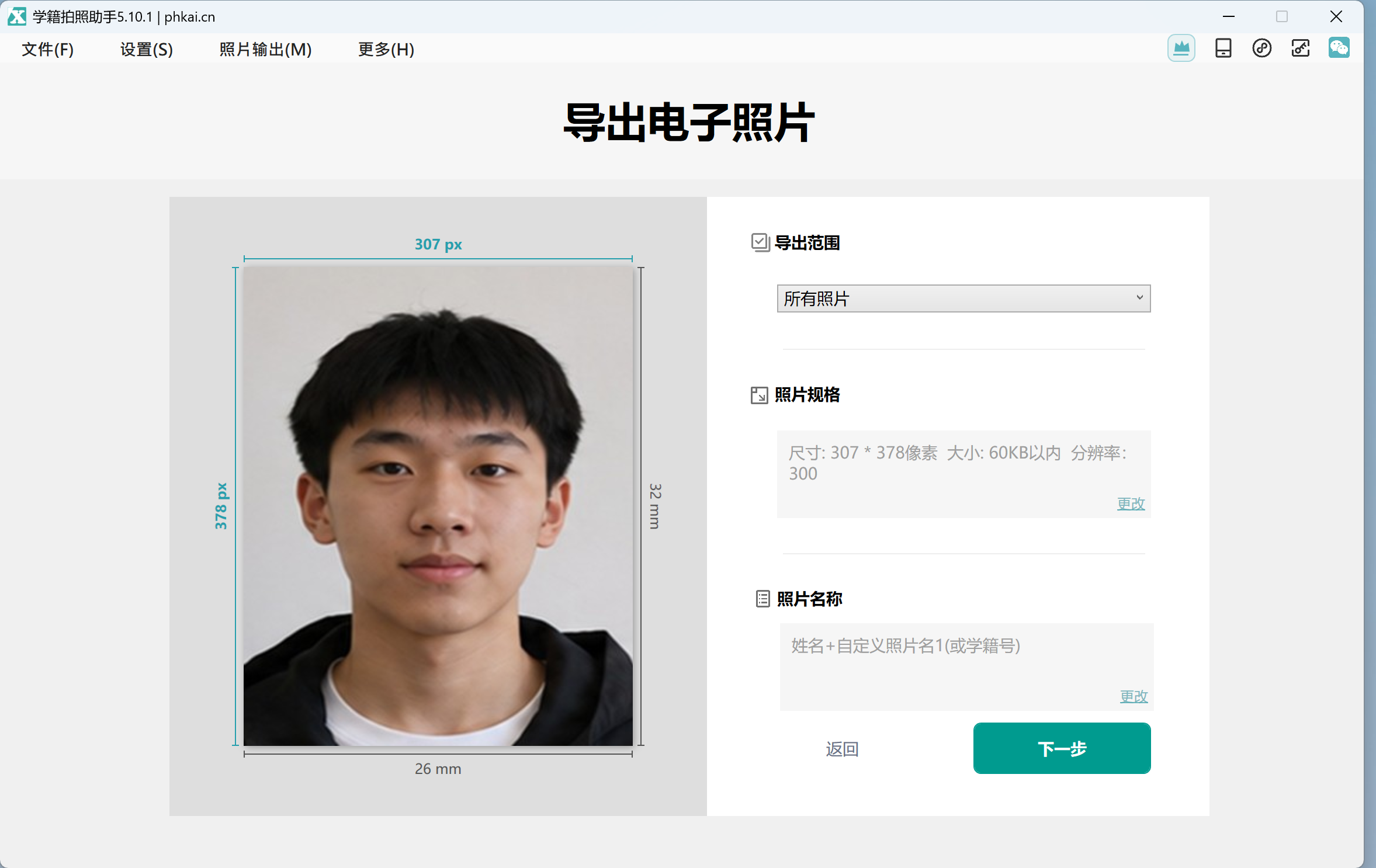Click the image-link icon in toolbar
This screenshot has height=868, width=1376.
(1300, 48)
